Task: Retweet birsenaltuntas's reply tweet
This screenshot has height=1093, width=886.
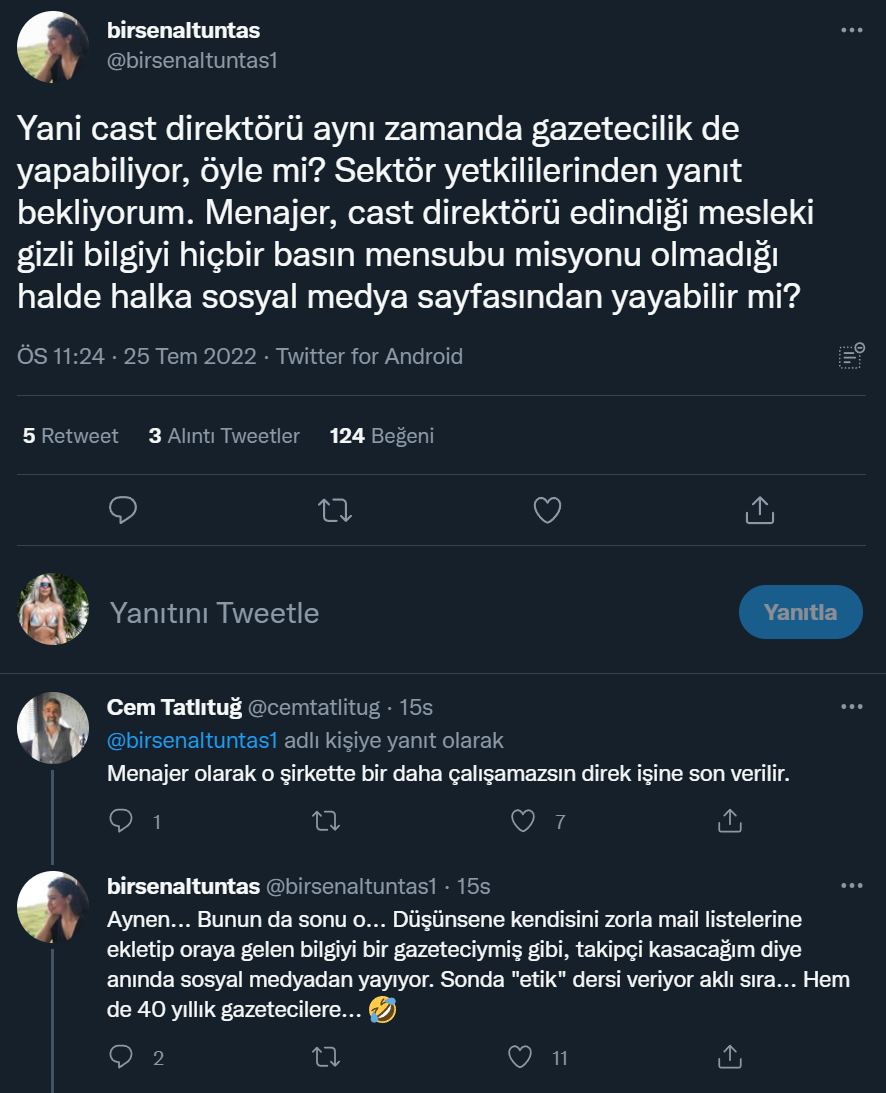Action: point(324,1056)
